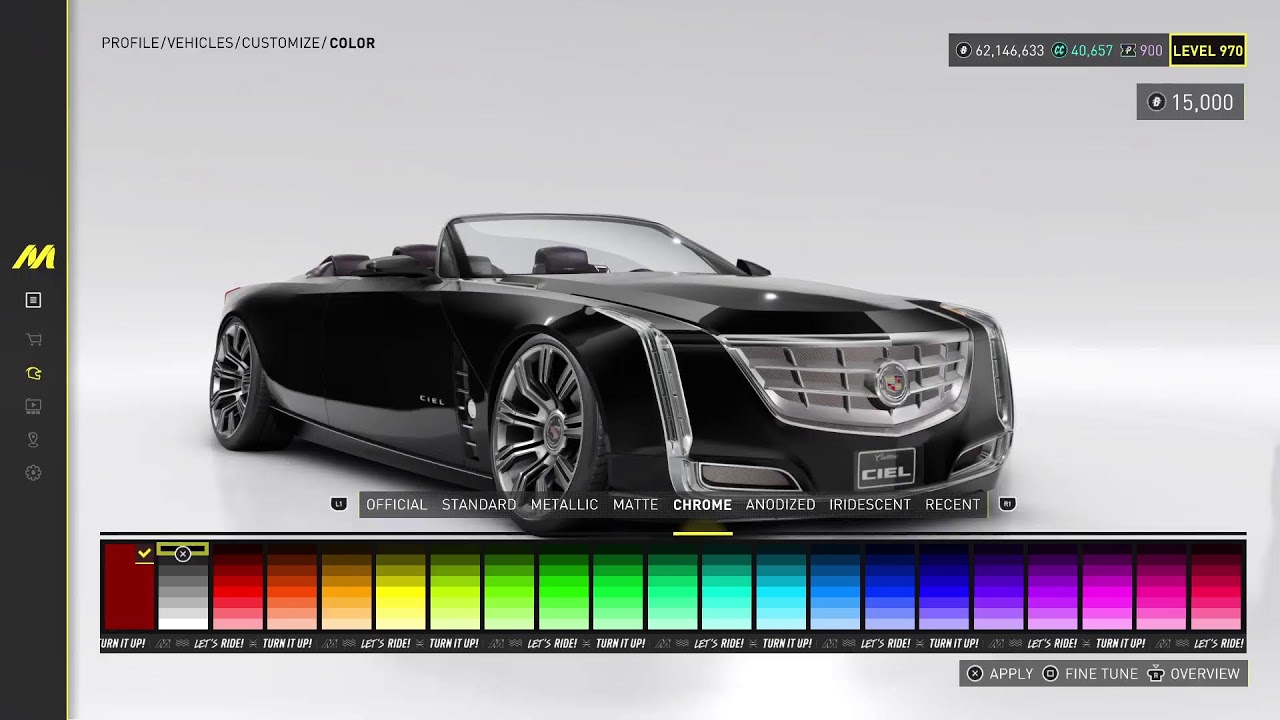The height and width of the screenshot is (720, 1280).
Task: Click the 62,146,633 Bucks balance
Action: 1010,50
